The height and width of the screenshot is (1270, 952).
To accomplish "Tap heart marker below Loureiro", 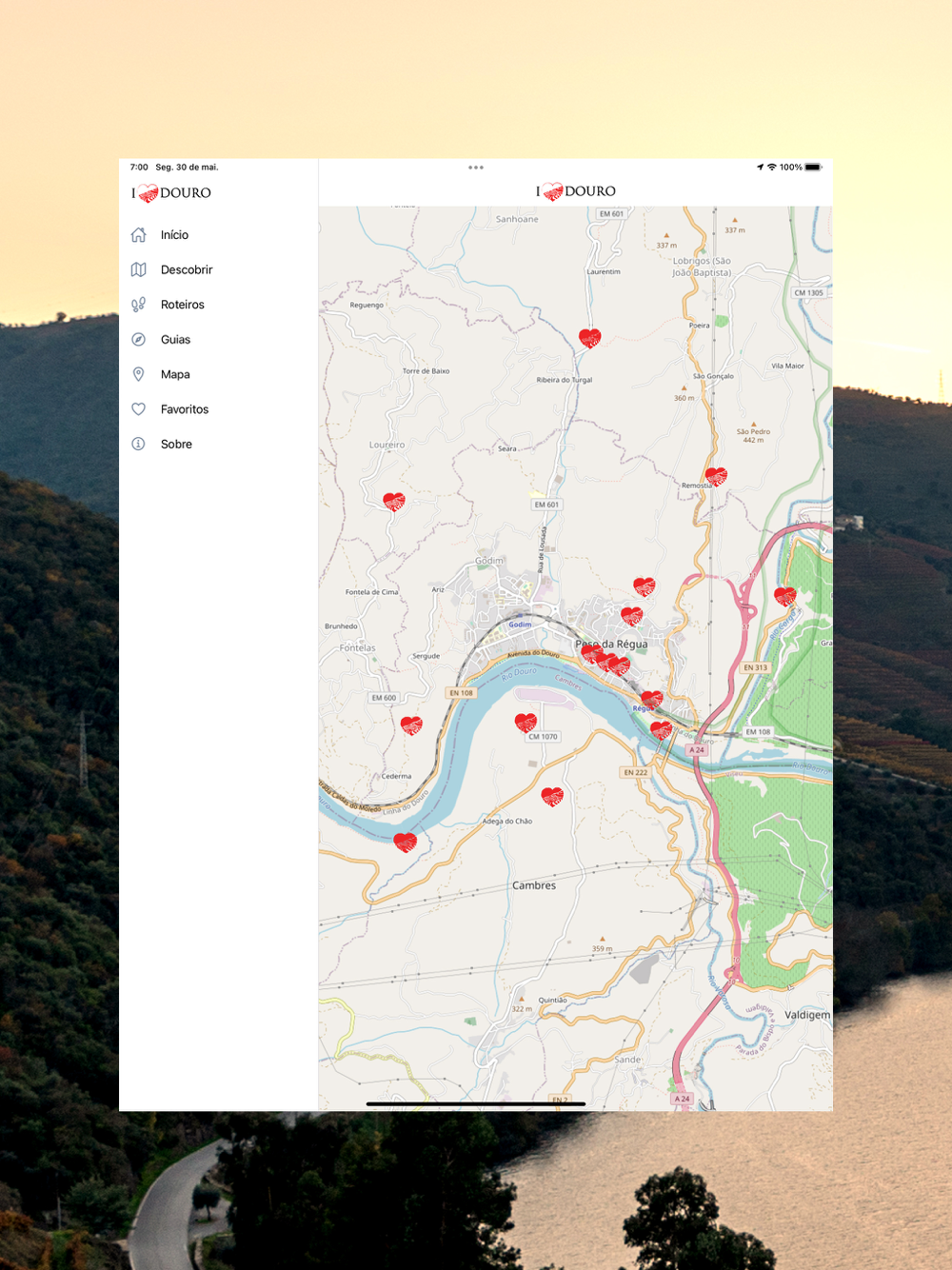I will pos(394,502).
